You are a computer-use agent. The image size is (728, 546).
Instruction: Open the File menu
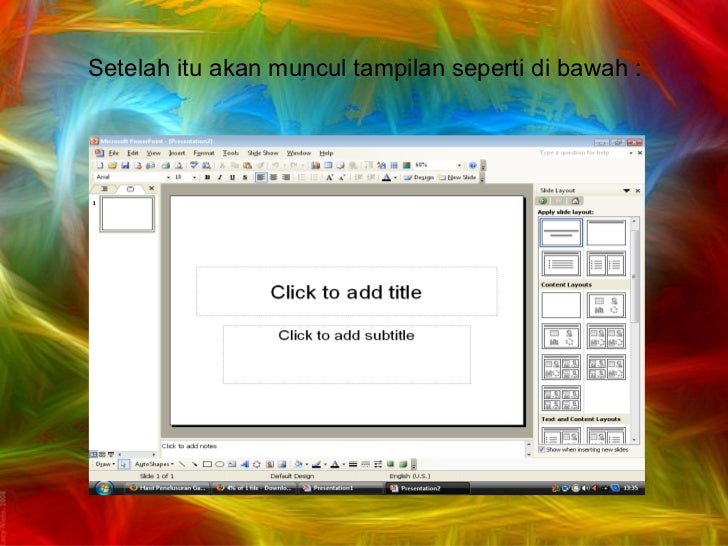point(114,153)
